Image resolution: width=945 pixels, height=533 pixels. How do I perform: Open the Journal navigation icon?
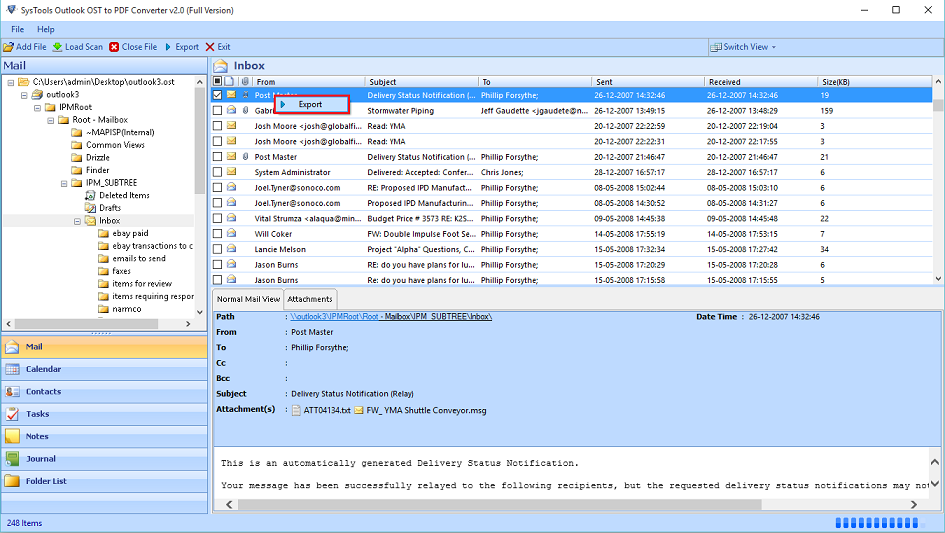tap(12, 459)
